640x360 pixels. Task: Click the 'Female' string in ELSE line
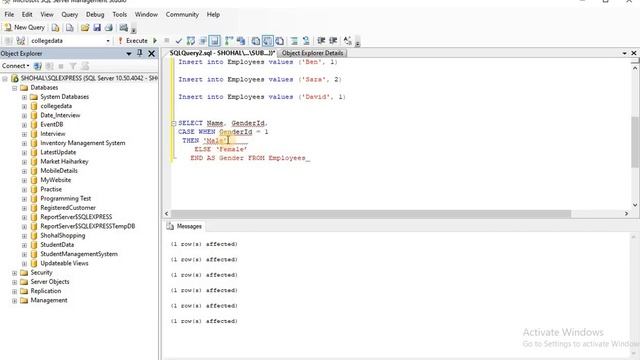[x=231, y=149]
